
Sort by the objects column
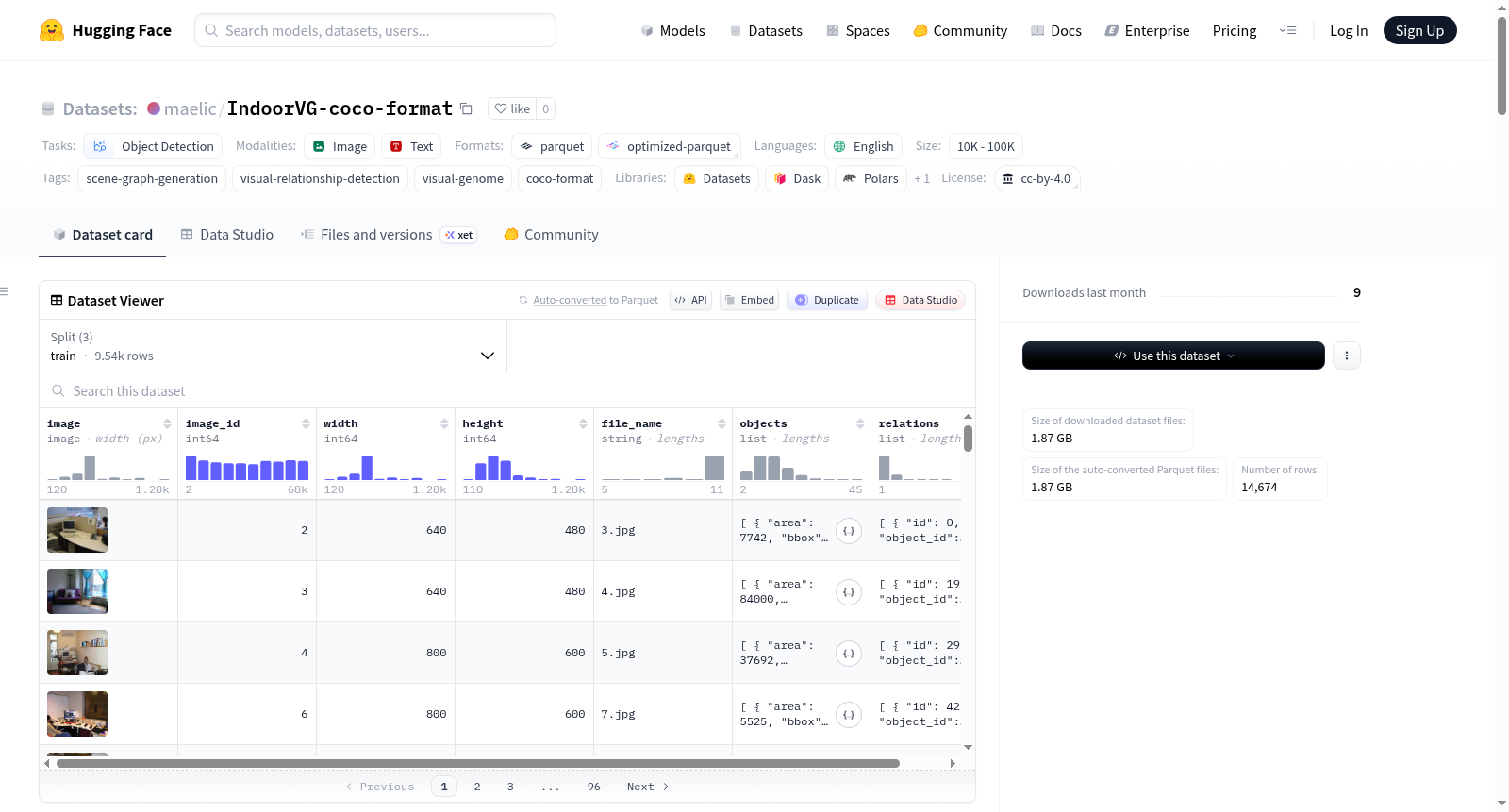[x=860, y=423]
